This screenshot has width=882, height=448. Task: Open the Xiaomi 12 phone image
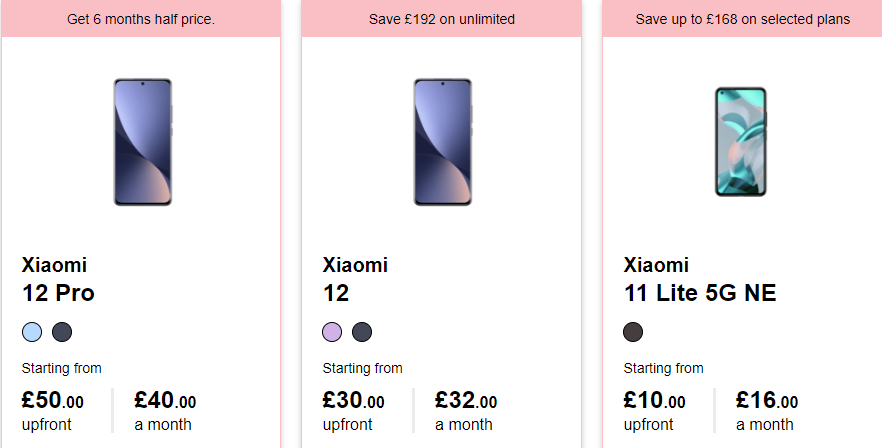coord(443,142)
